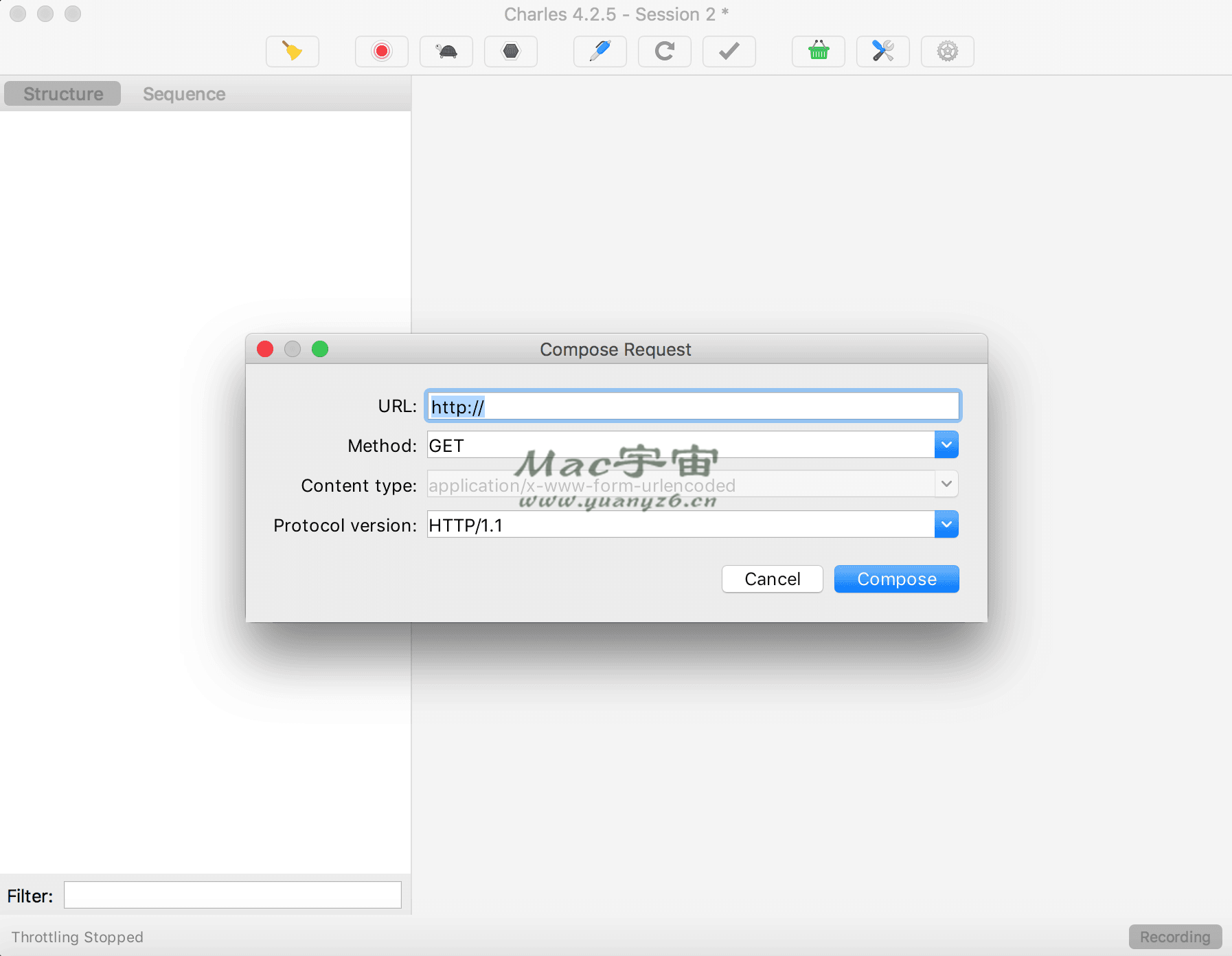Click the Filter text field
The height and width of the screenshot is (956, 1232).
pyautogui.click(x=233, y=895)
